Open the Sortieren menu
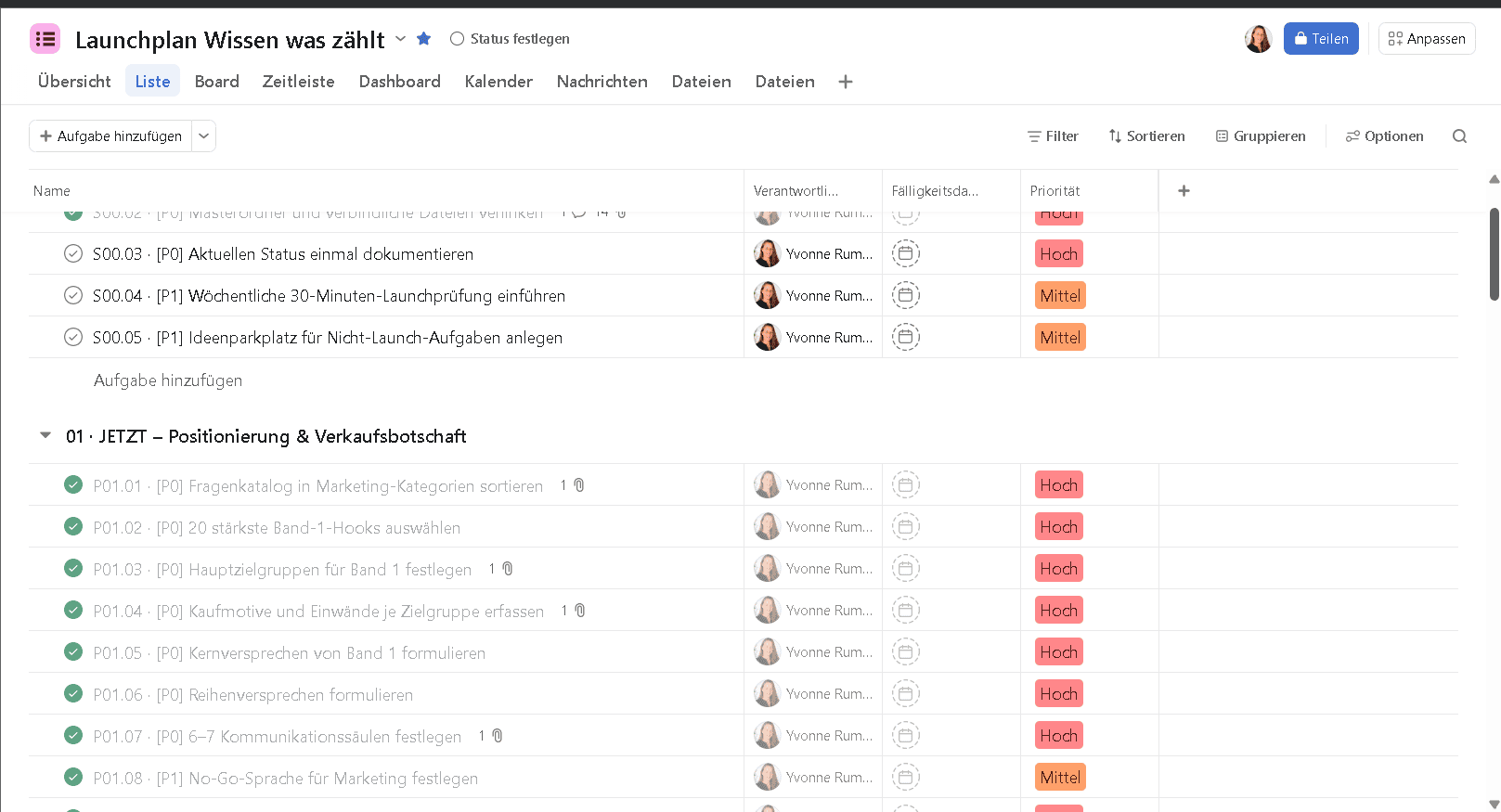The width and height of the screenshot is (1501, 812). (1146, 136)
